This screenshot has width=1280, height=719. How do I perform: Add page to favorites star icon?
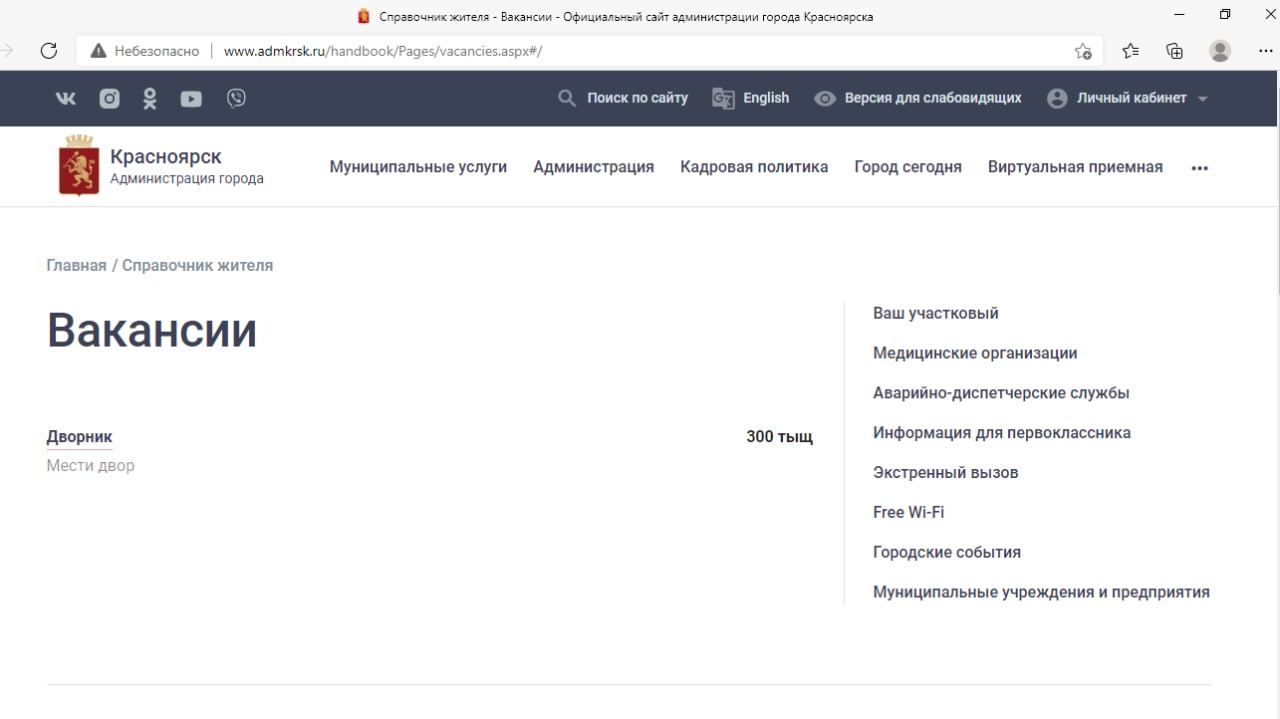click(x=1083, y=51)
